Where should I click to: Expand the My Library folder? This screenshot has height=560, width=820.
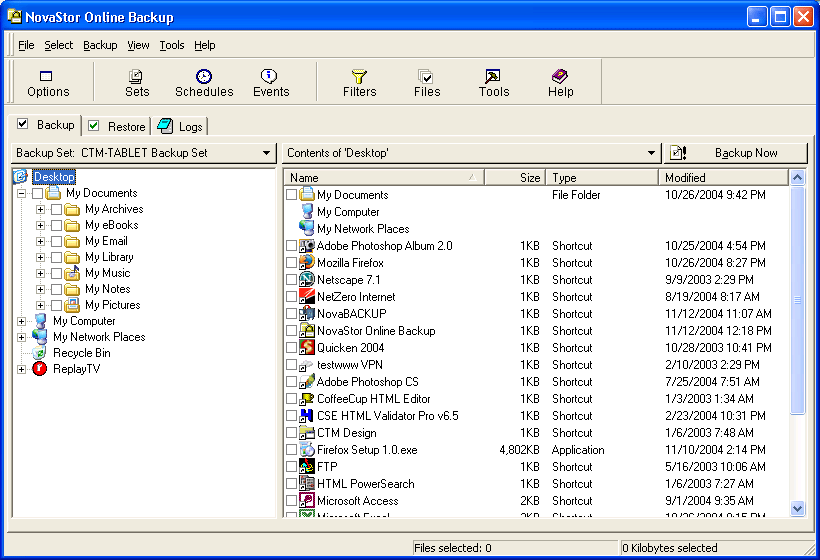click(40, 257)
